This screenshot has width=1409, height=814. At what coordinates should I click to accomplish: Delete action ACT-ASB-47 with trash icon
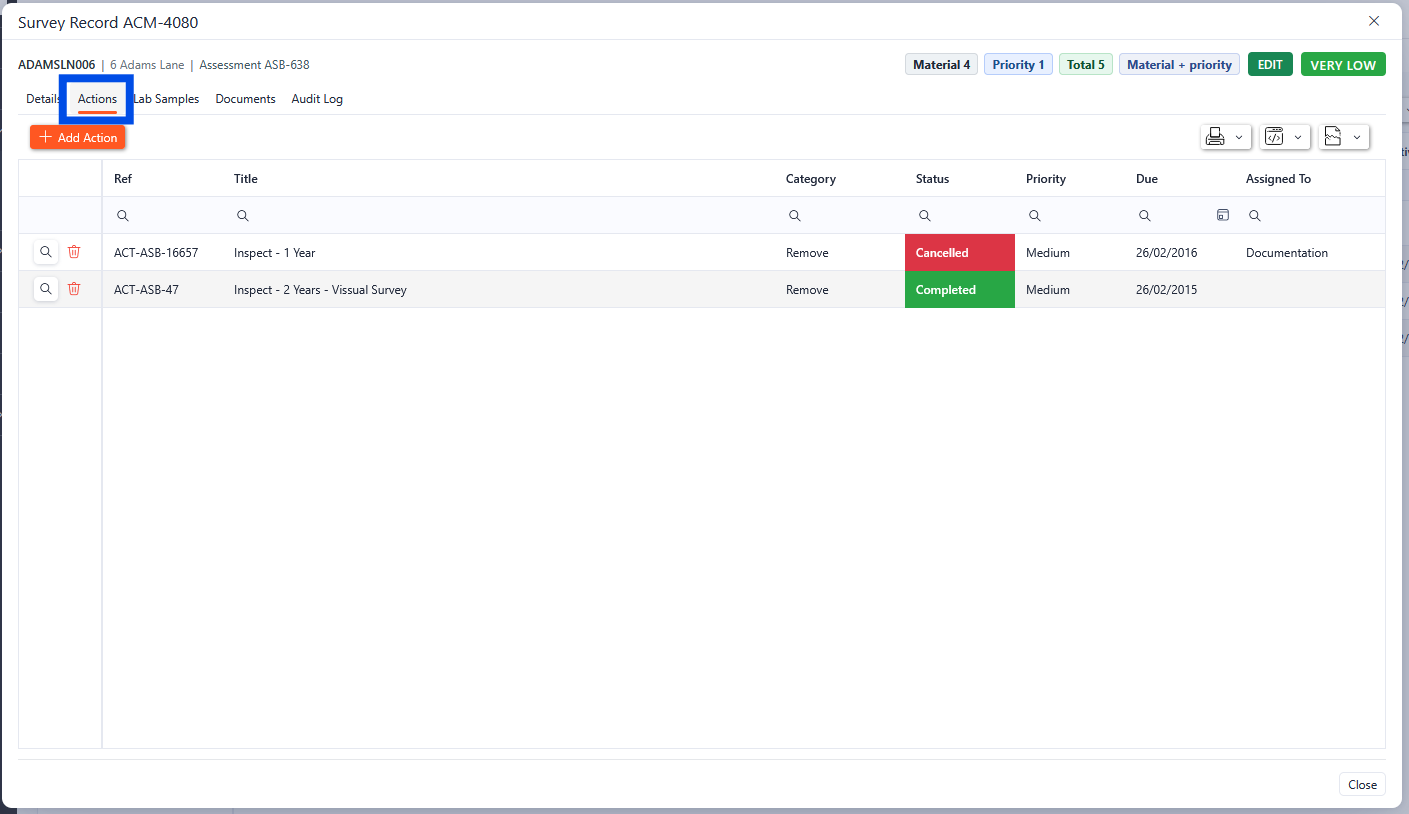(74, 289)
